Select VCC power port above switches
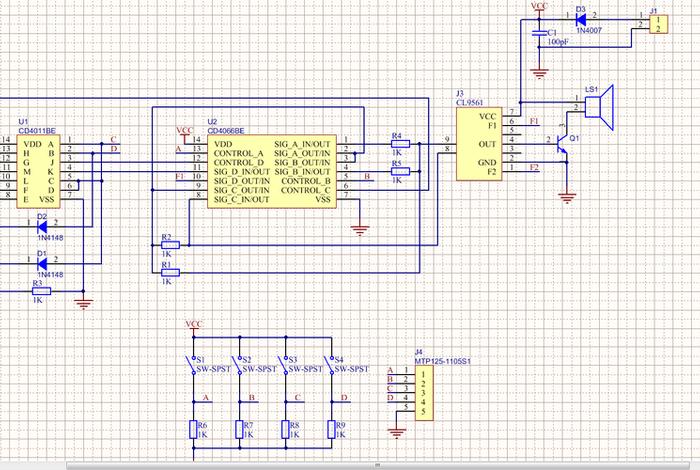The height and width of the screenshot is (470, 700). click(x=194, y=327)
